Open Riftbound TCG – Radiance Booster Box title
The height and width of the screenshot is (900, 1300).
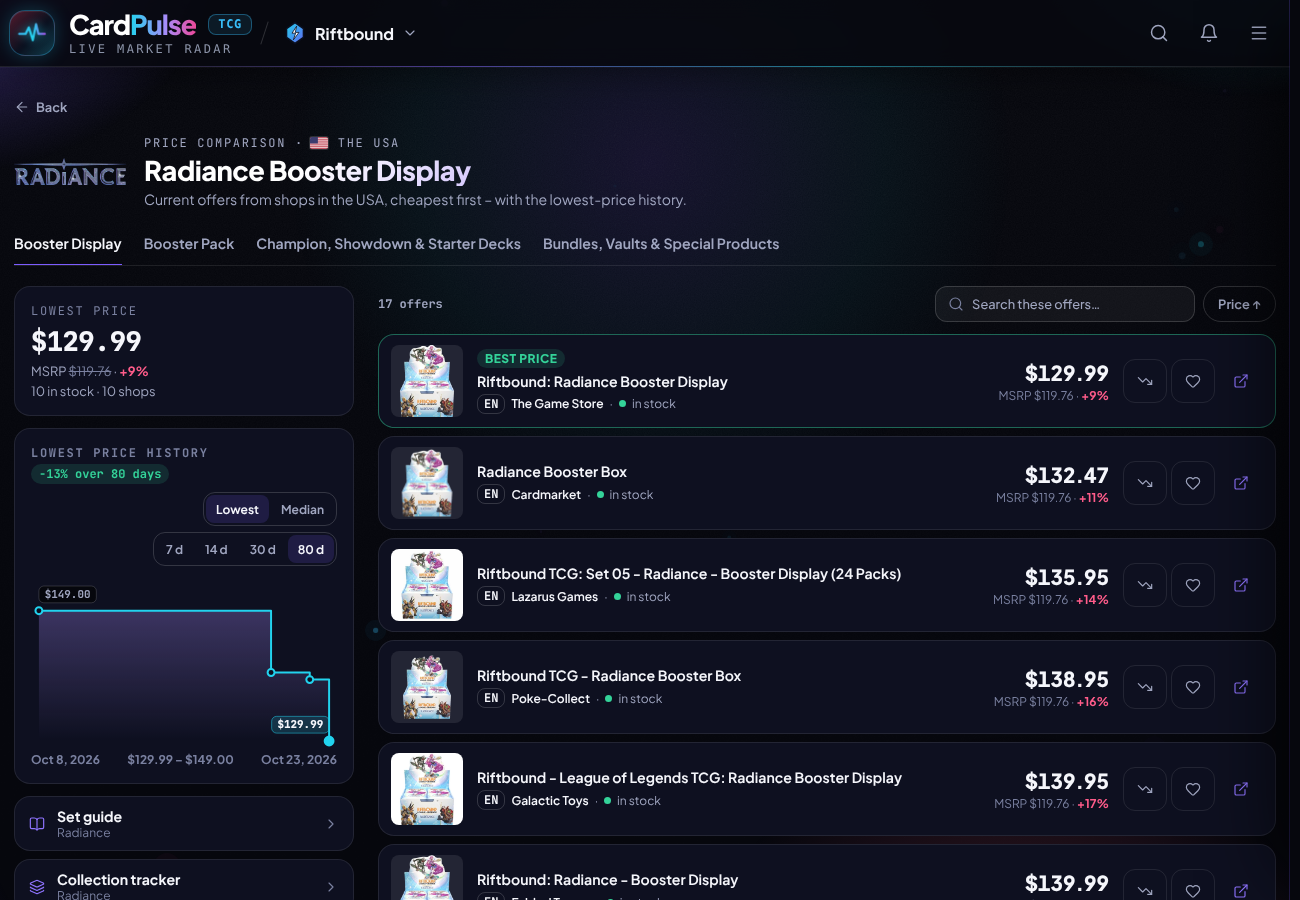(609, 676)
